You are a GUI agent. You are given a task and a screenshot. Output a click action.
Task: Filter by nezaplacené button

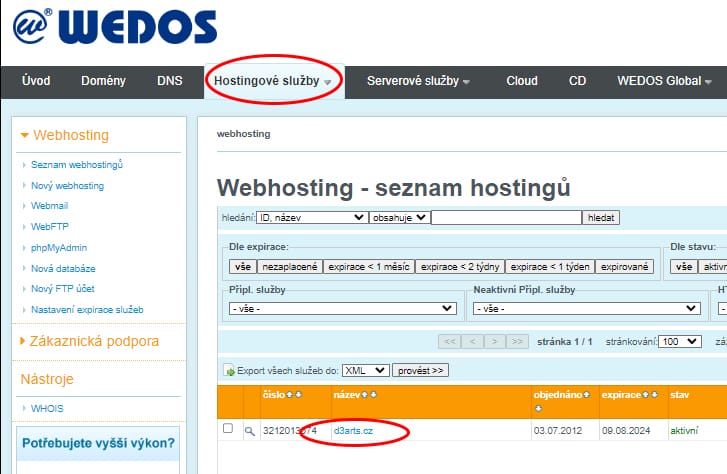[290, 267]
